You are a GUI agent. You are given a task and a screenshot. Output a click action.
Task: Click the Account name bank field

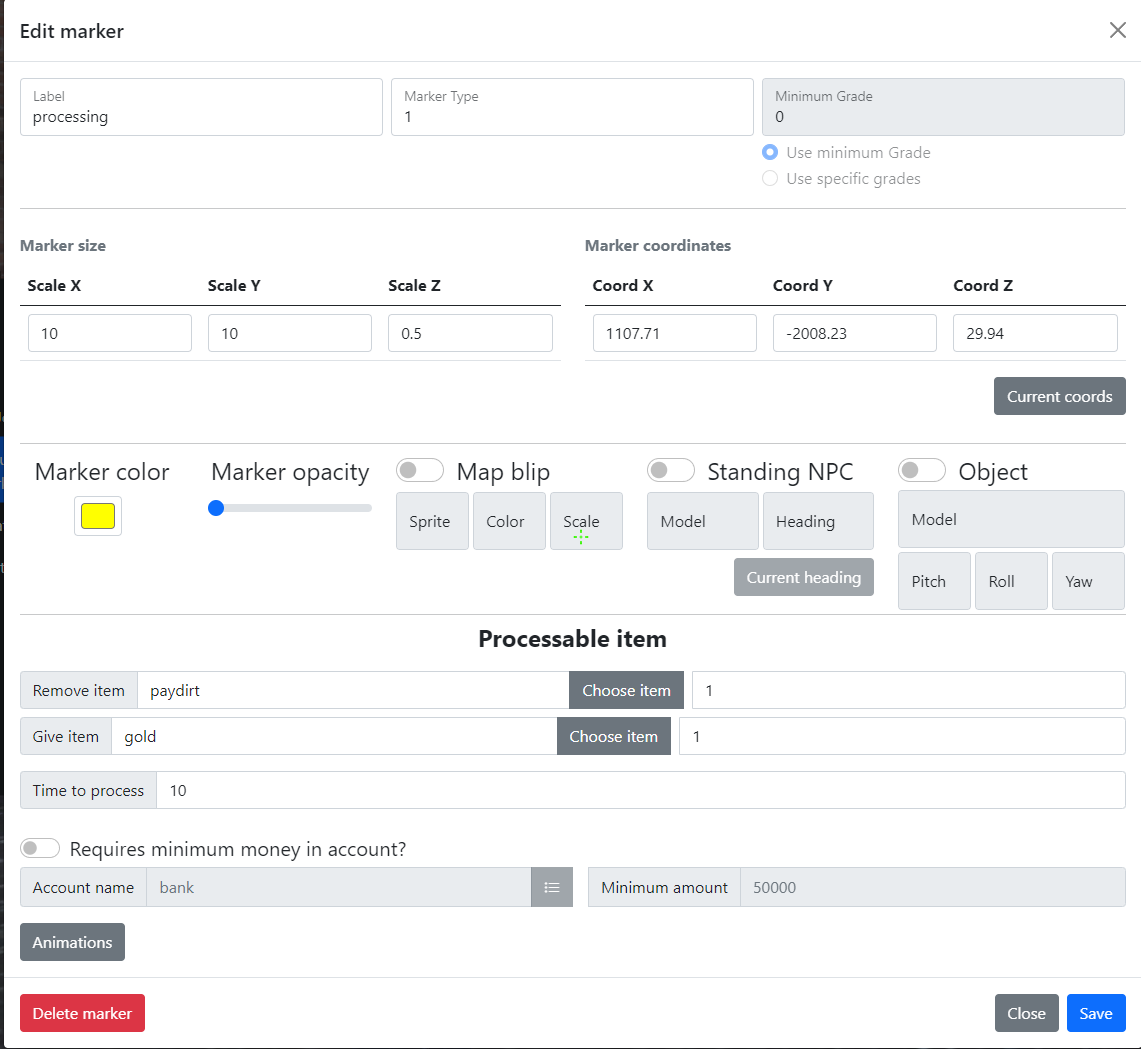(339, 887)
